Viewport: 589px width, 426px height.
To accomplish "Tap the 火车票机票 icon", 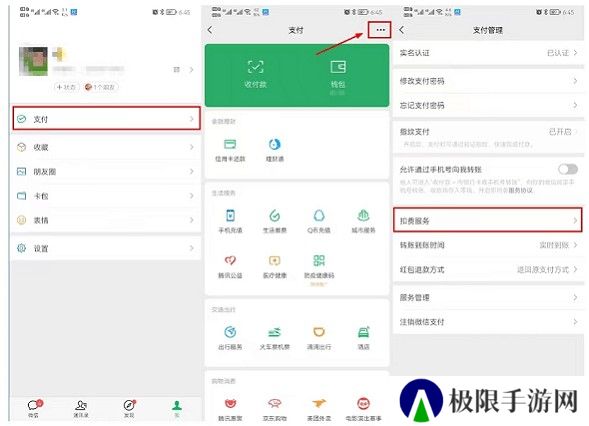I will tap(275, 332).
